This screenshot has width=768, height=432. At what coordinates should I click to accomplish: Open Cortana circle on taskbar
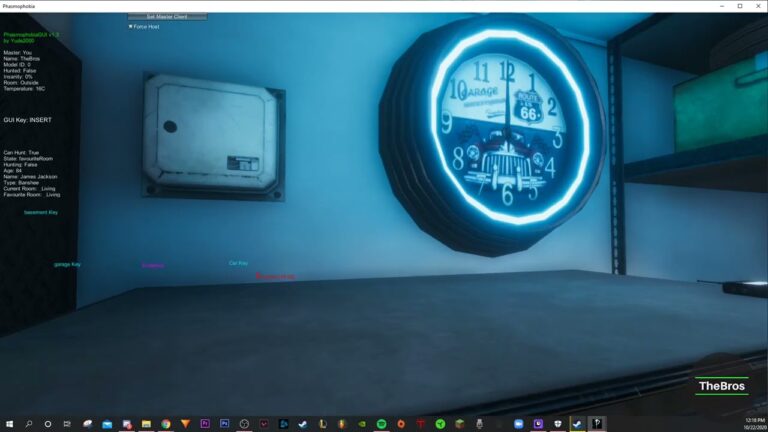tap(48, 424)
